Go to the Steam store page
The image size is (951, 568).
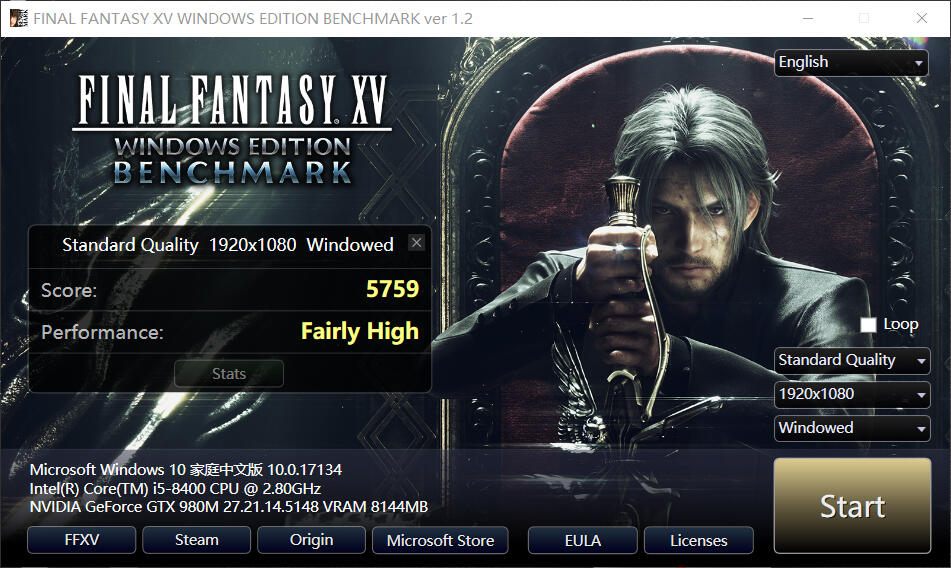[x=197, y=540]
